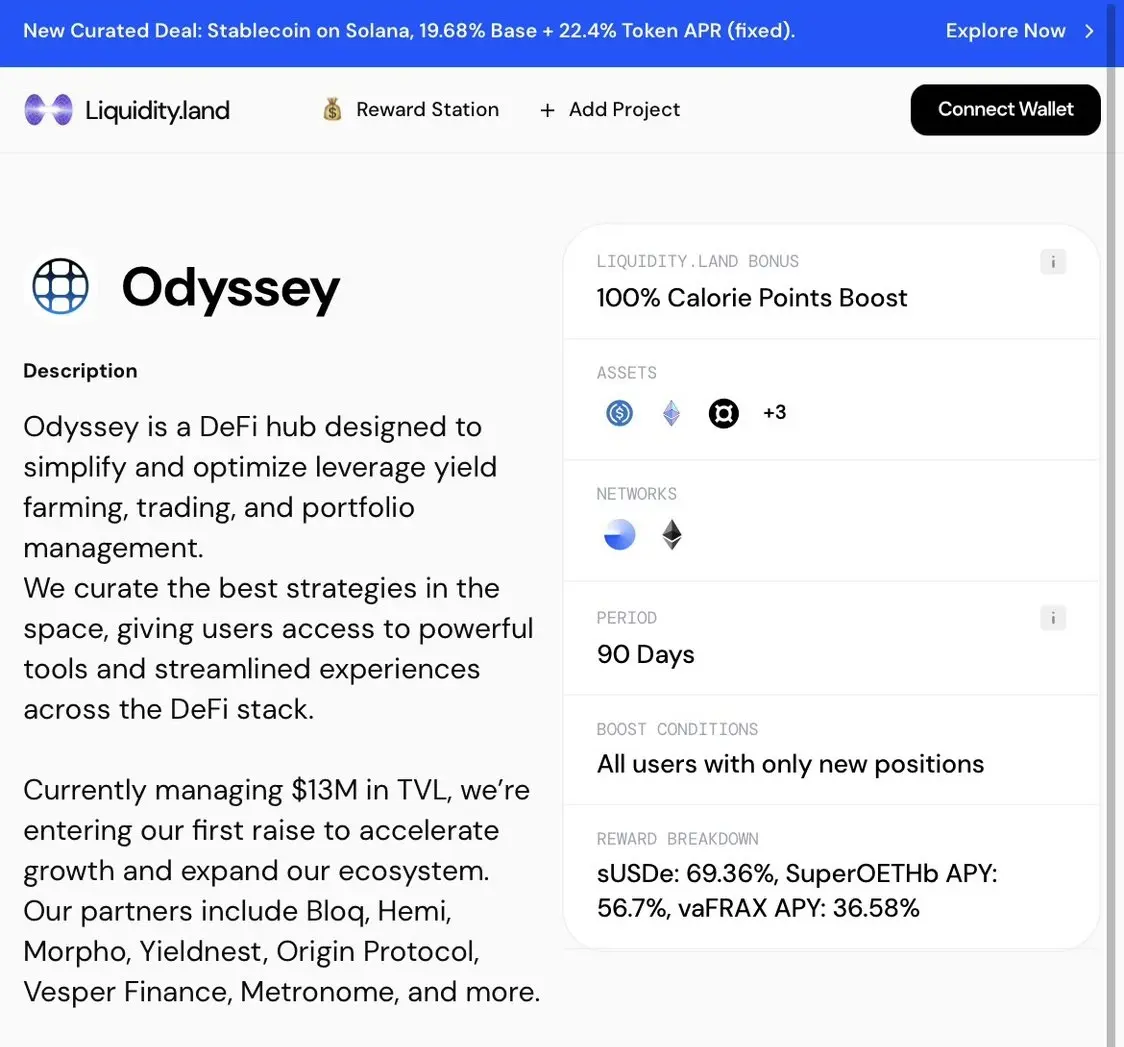
Task: Click the Reward Station money bag icon
Action: (332, 110)
